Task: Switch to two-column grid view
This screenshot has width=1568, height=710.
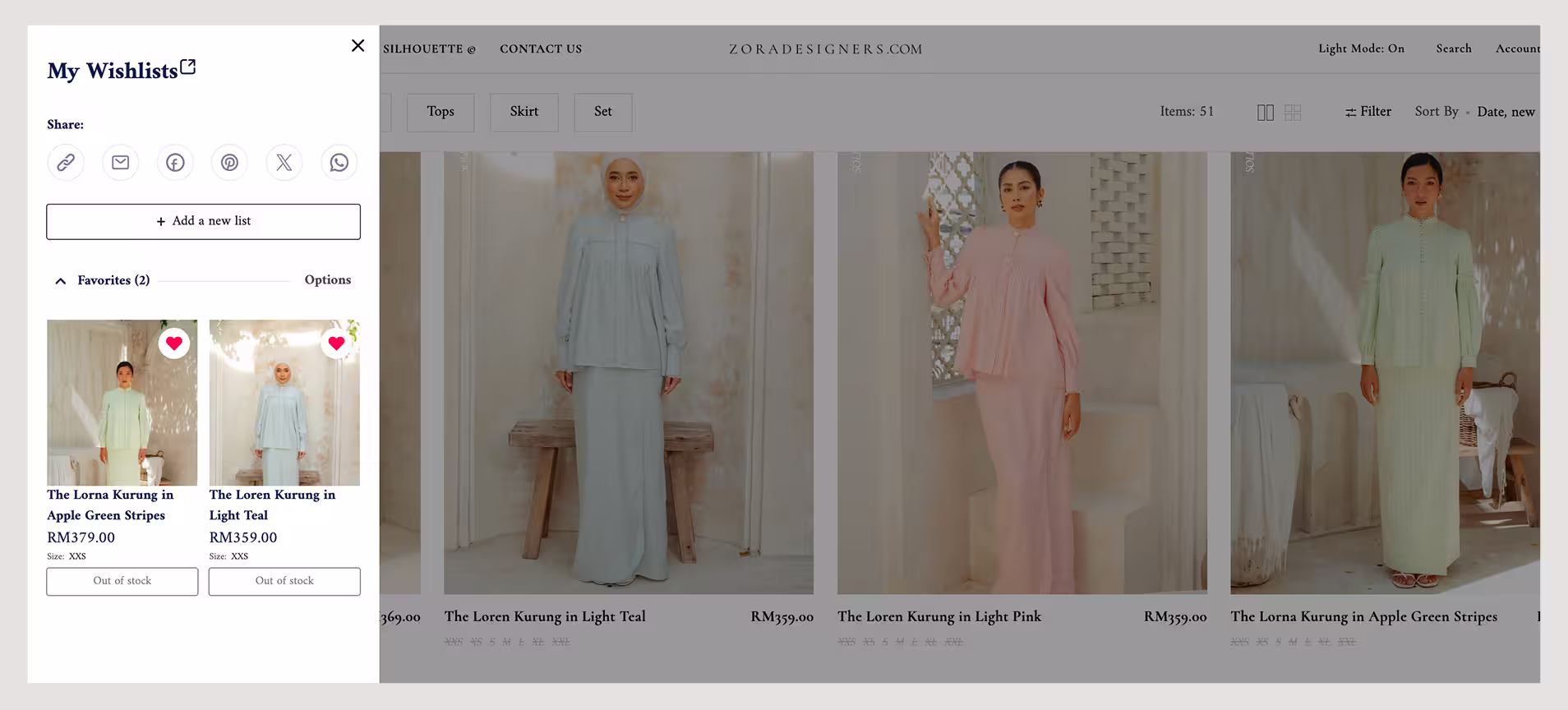Action: 1266,113
